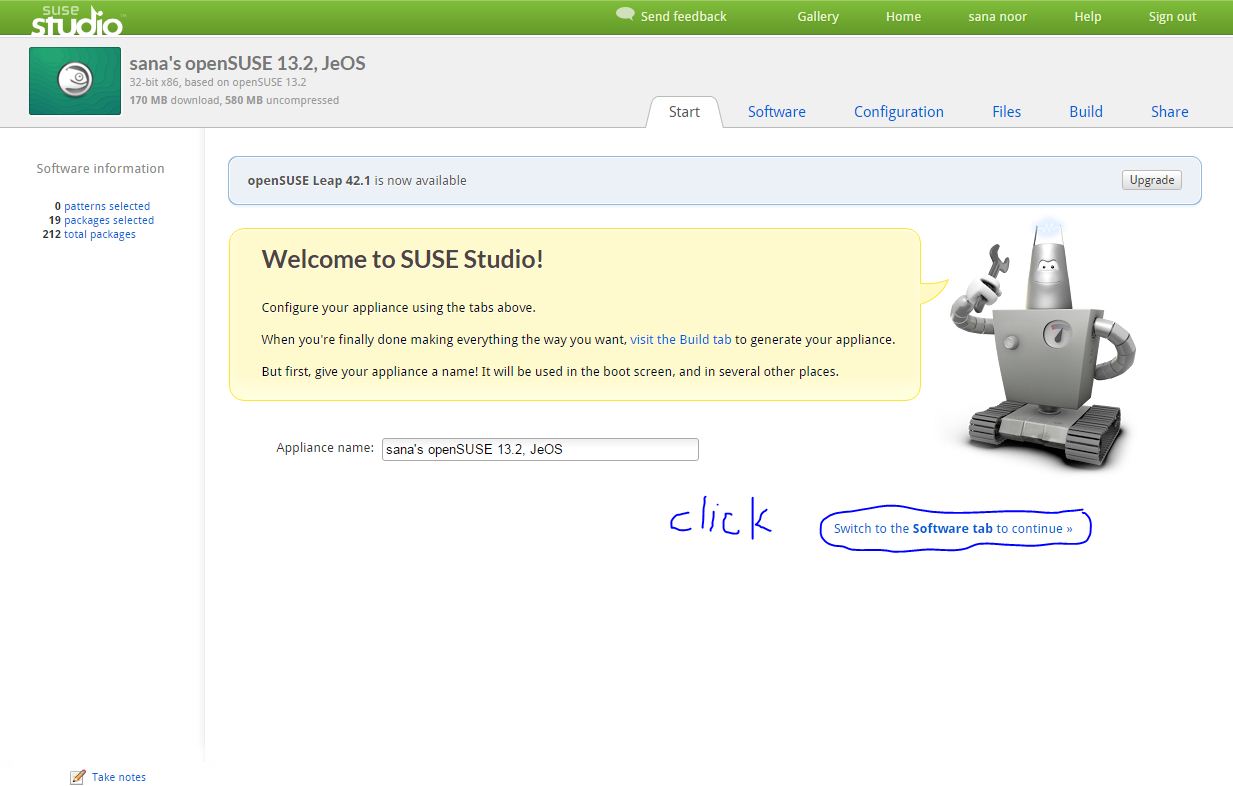Click the notepad pencil icon
The width and height of the screenshot is (1233, 786).
pyautogui.click(x=78, y=777)
